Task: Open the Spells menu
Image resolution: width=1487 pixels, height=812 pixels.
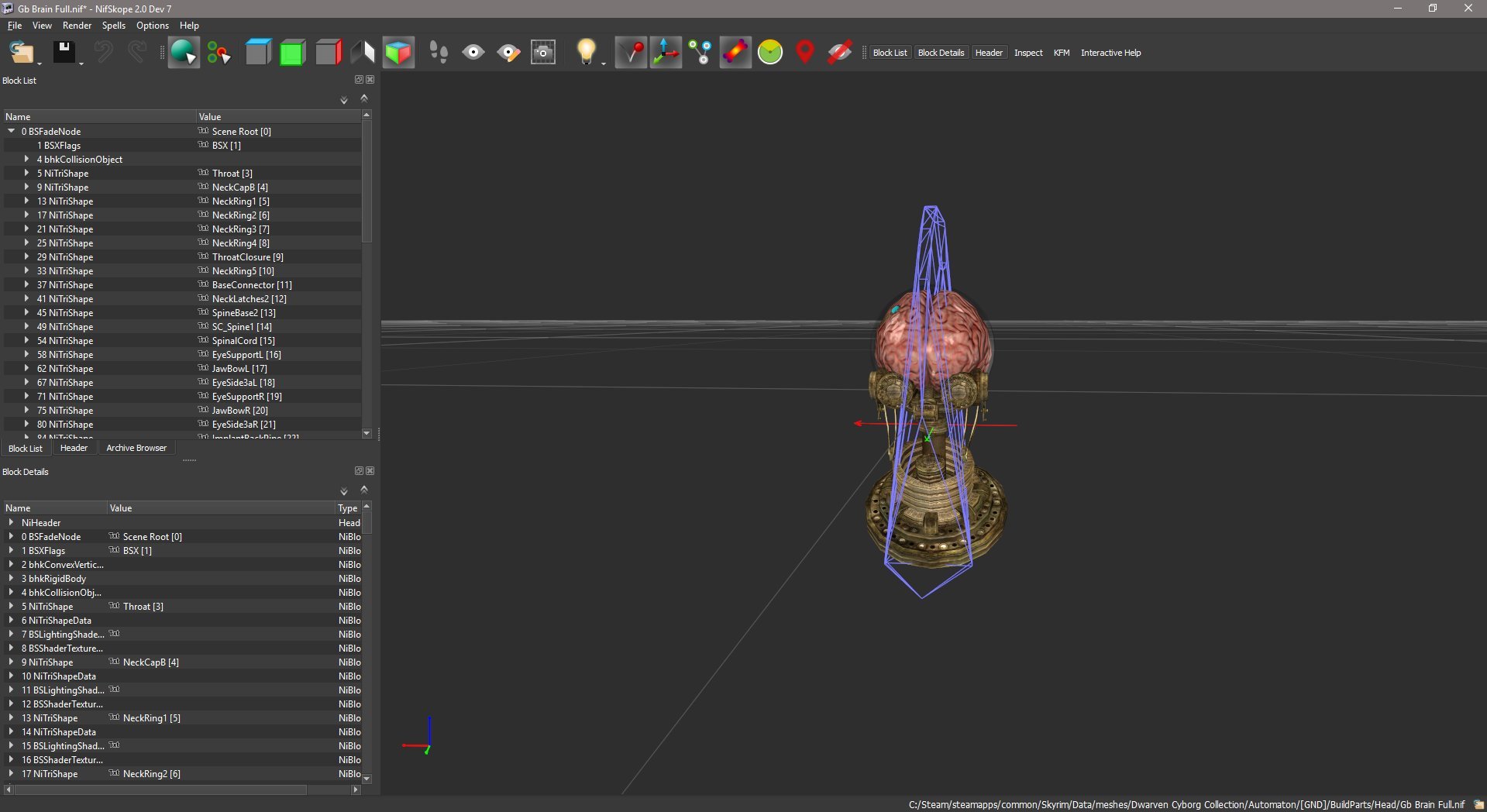Action: tap(113, 26)
